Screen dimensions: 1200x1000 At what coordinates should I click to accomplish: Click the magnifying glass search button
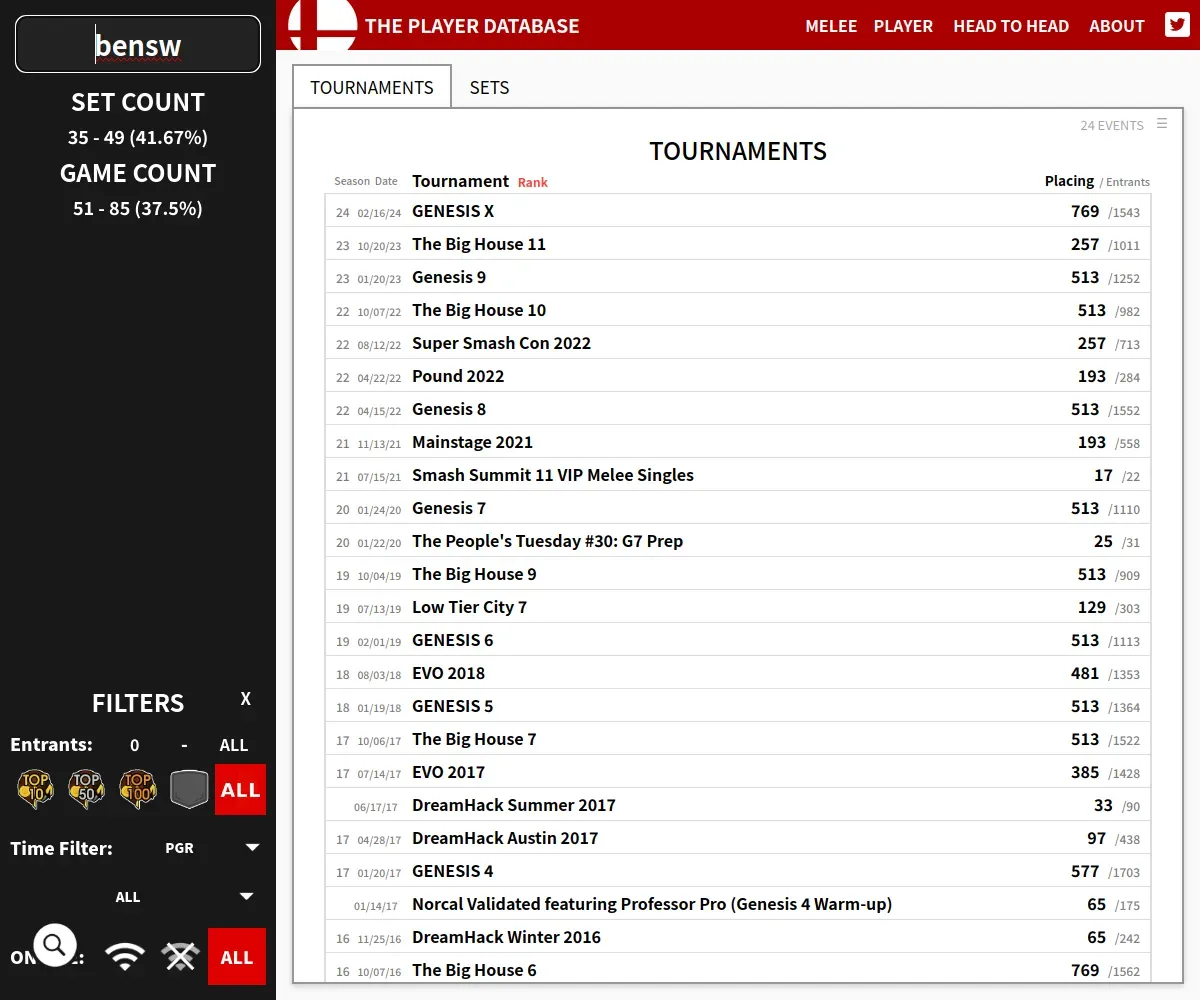coord(55,944)
